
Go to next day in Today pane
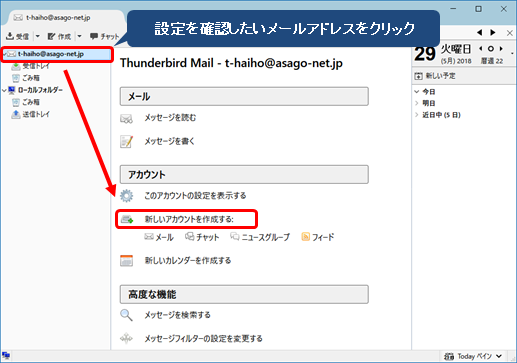point(501,49)
